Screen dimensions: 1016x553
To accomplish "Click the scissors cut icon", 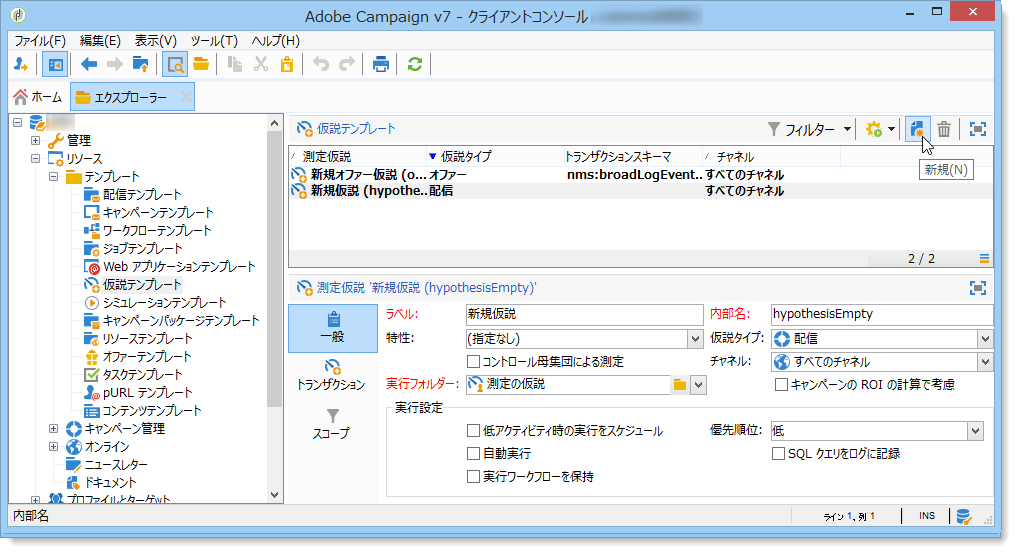I will pyautogui.click(x=260, y=64).
